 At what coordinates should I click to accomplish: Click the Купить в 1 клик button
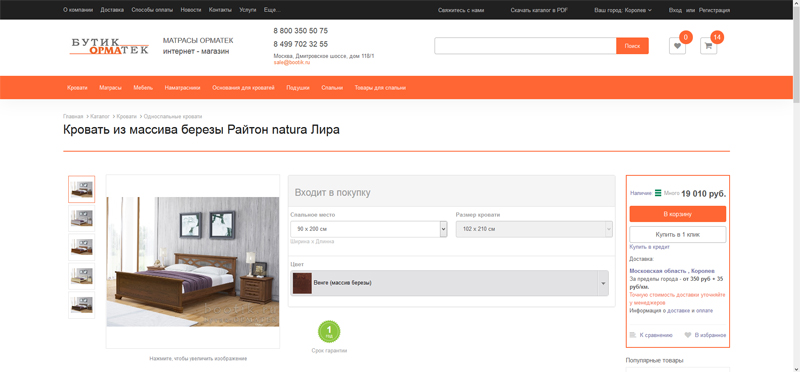pos(678,234)
